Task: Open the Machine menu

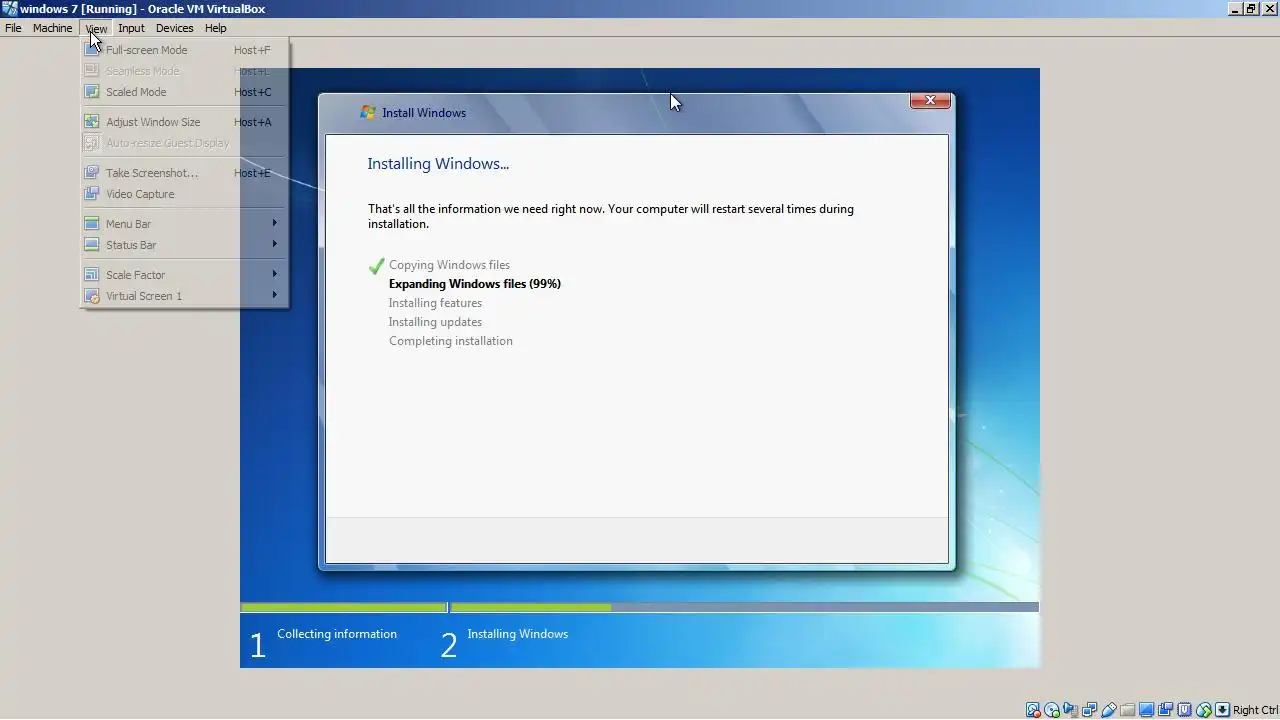Action: point(52,28)
